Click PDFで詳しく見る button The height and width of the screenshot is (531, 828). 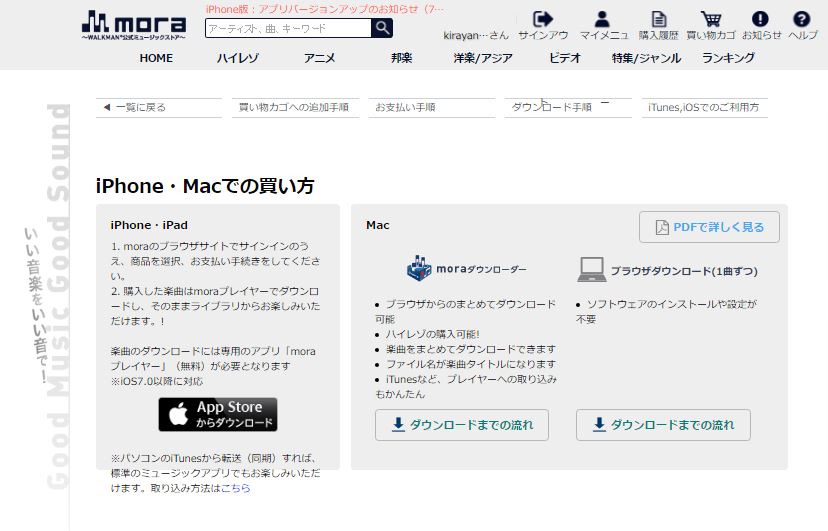pos(709,227)
